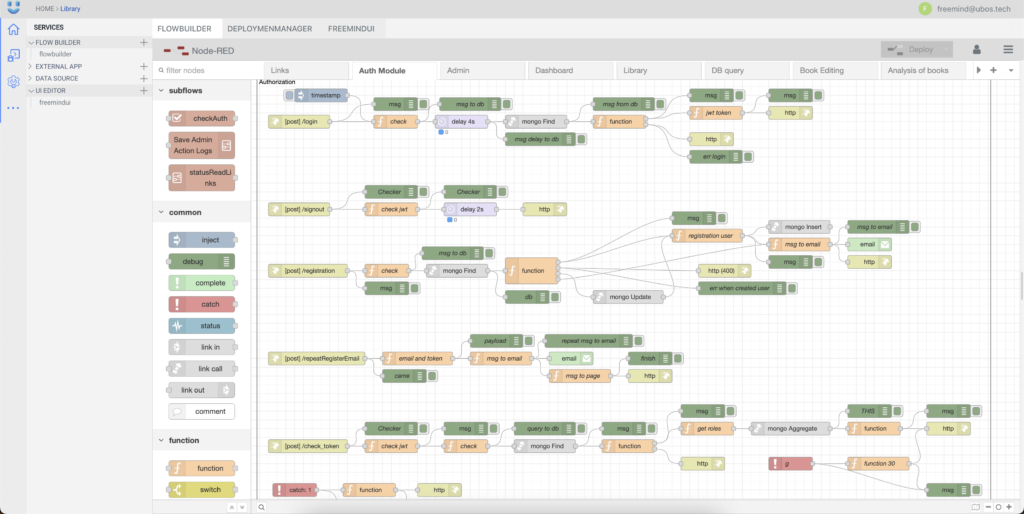The image size is (1024, 514).
Task: Select the debug palette node
Action: point(202,261)
